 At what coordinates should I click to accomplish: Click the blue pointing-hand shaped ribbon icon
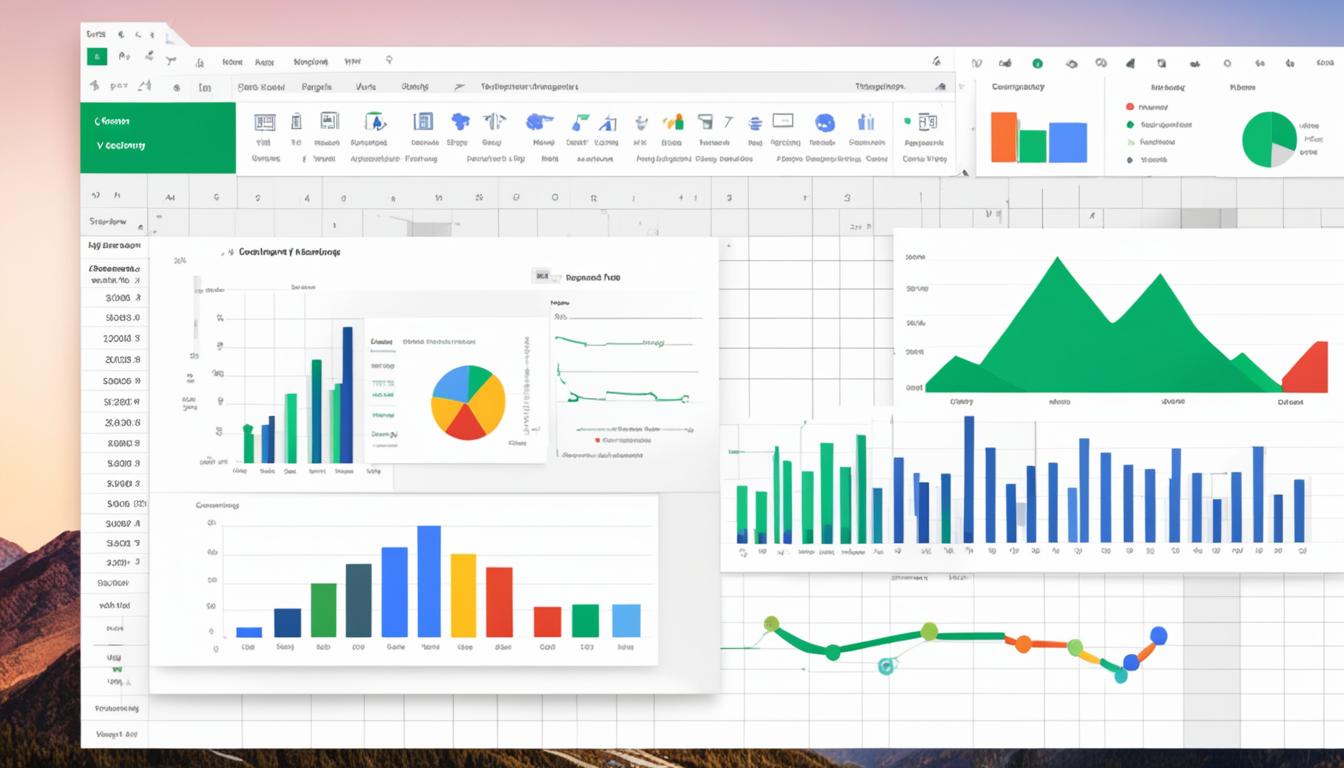point(540,122)
